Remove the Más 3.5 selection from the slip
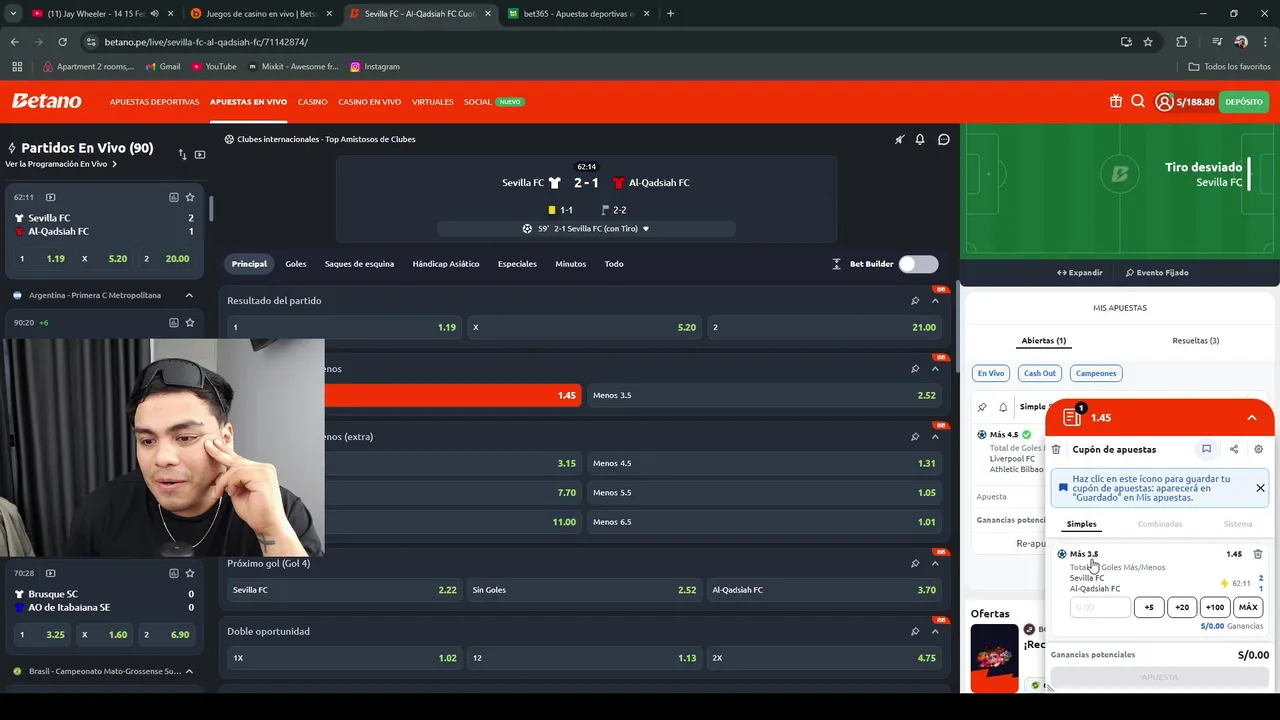Viewport: 1280px width, 720px height. [x=1258, y=554]
